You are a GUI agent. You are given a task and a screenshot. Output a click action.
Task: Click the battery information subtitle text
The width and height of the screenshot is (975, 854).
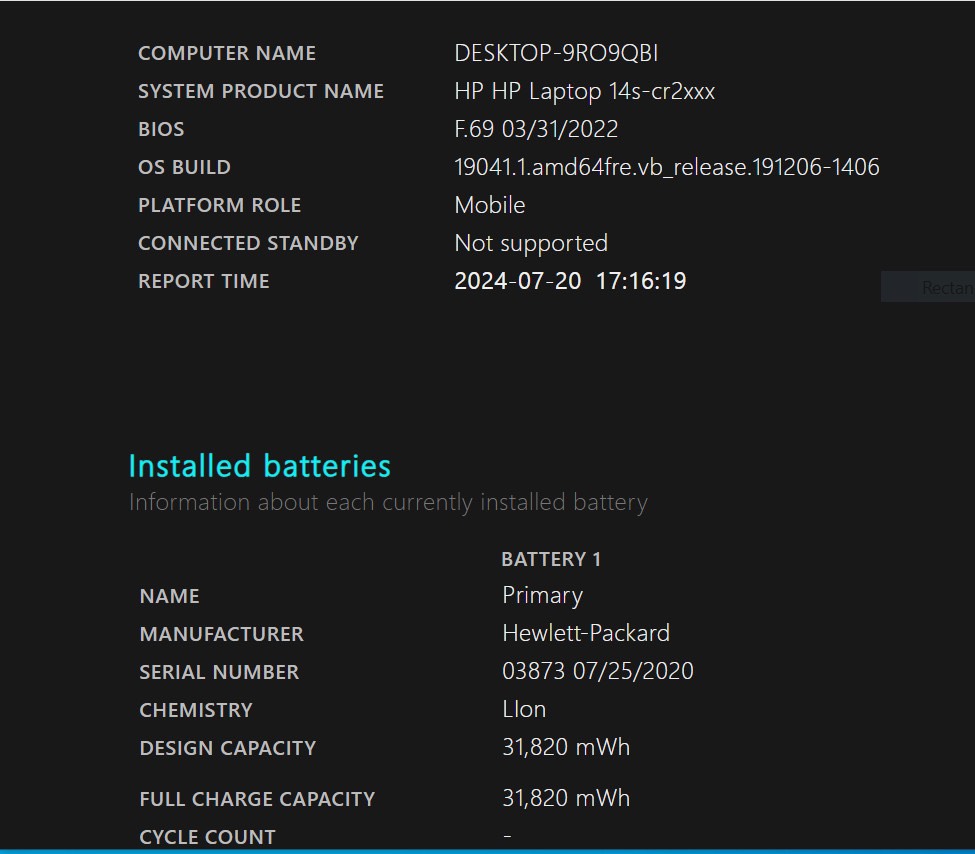coord(388,502)
